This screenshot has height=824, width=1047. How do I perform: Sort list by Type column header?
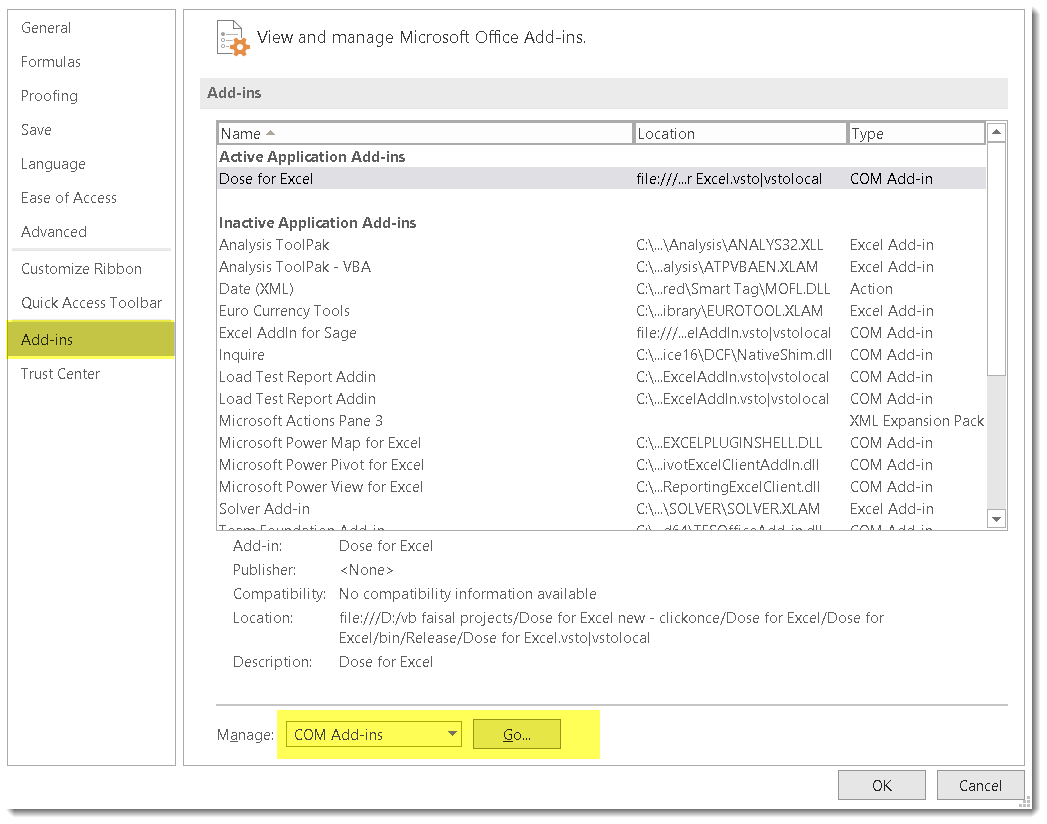[x=917, y=134]
